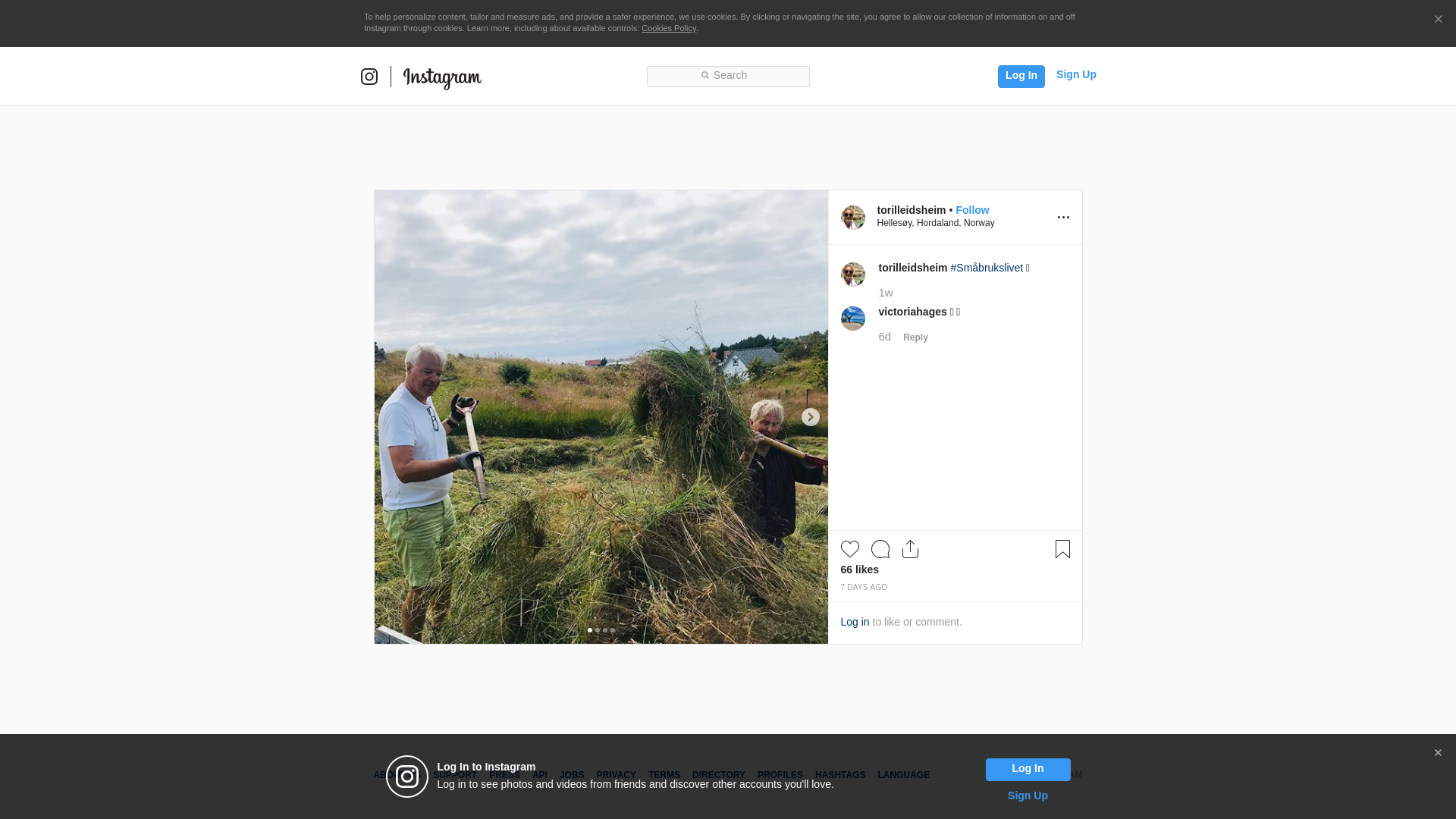Open victoriahages username link

pos(912,312)
